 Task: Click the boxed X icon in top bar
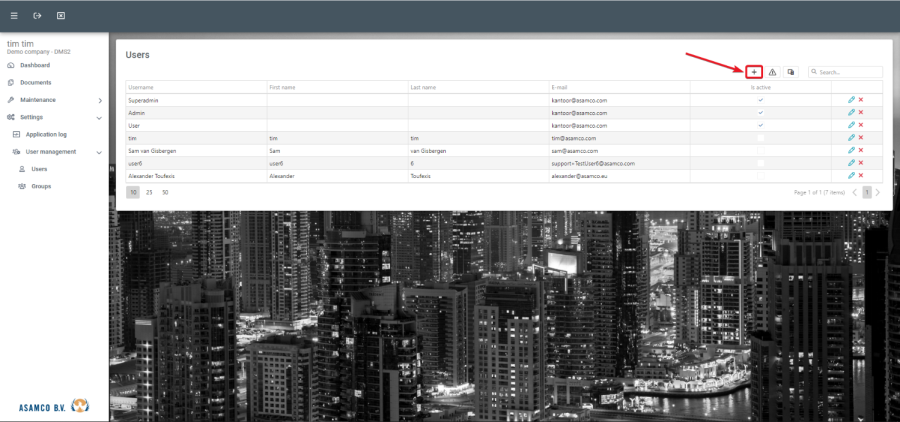pyautogui.click(x=61, y=16)
